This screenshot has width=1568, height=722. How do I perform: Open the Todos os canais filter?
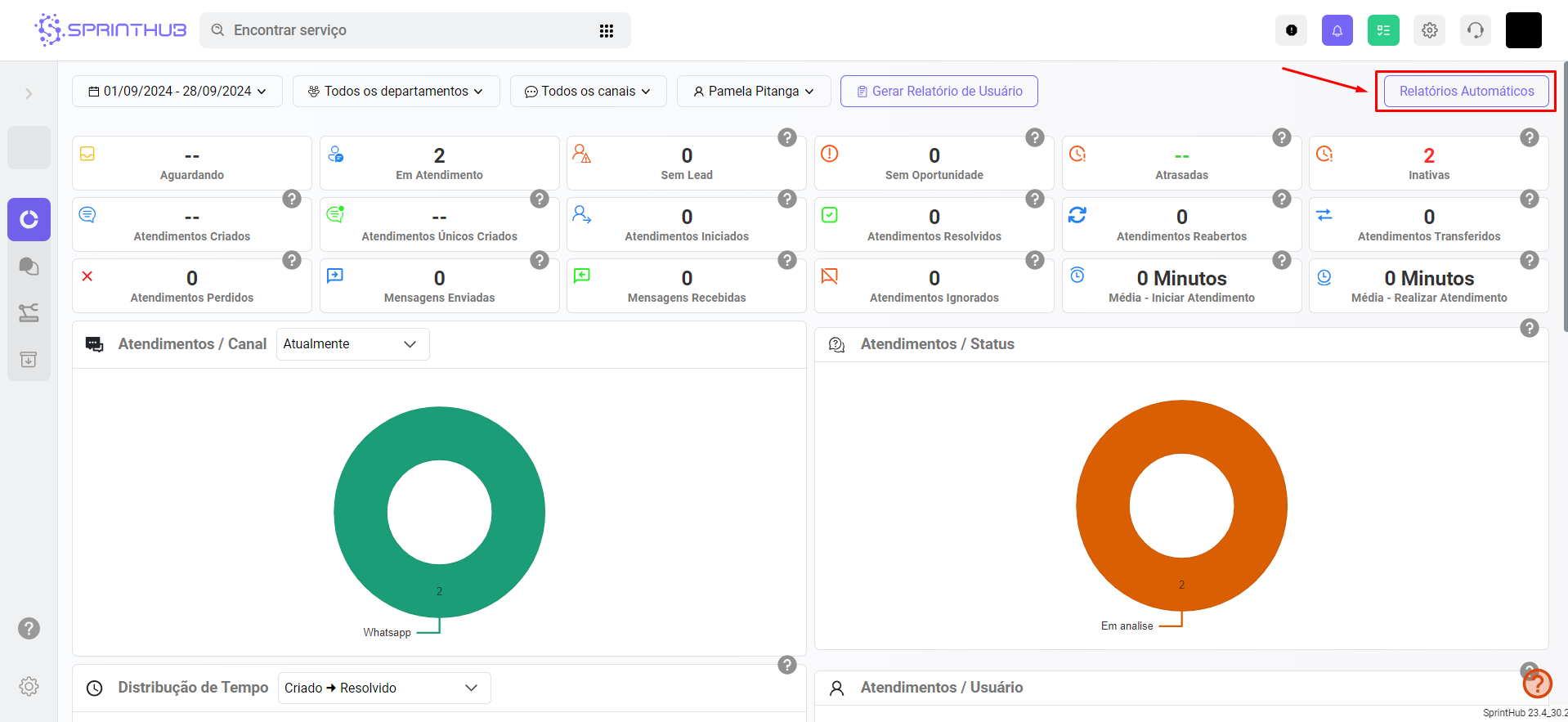coord(588,92)
